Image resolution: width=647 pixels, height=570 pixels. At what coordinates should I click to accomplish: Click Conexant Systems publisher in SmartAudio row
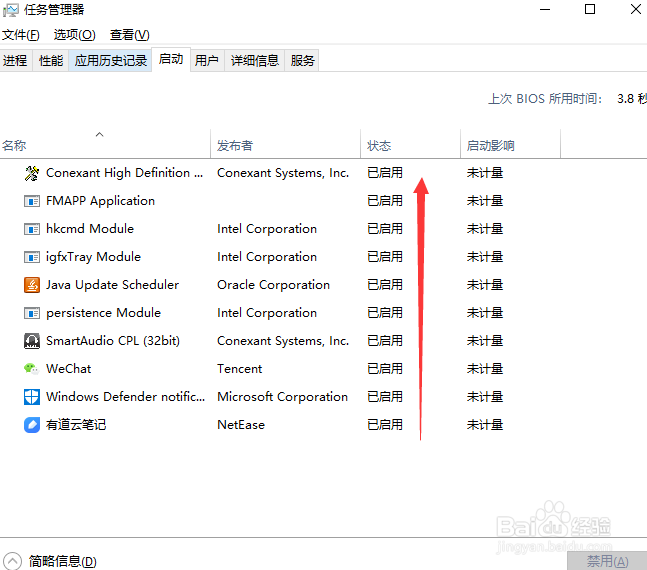(283, 341)
